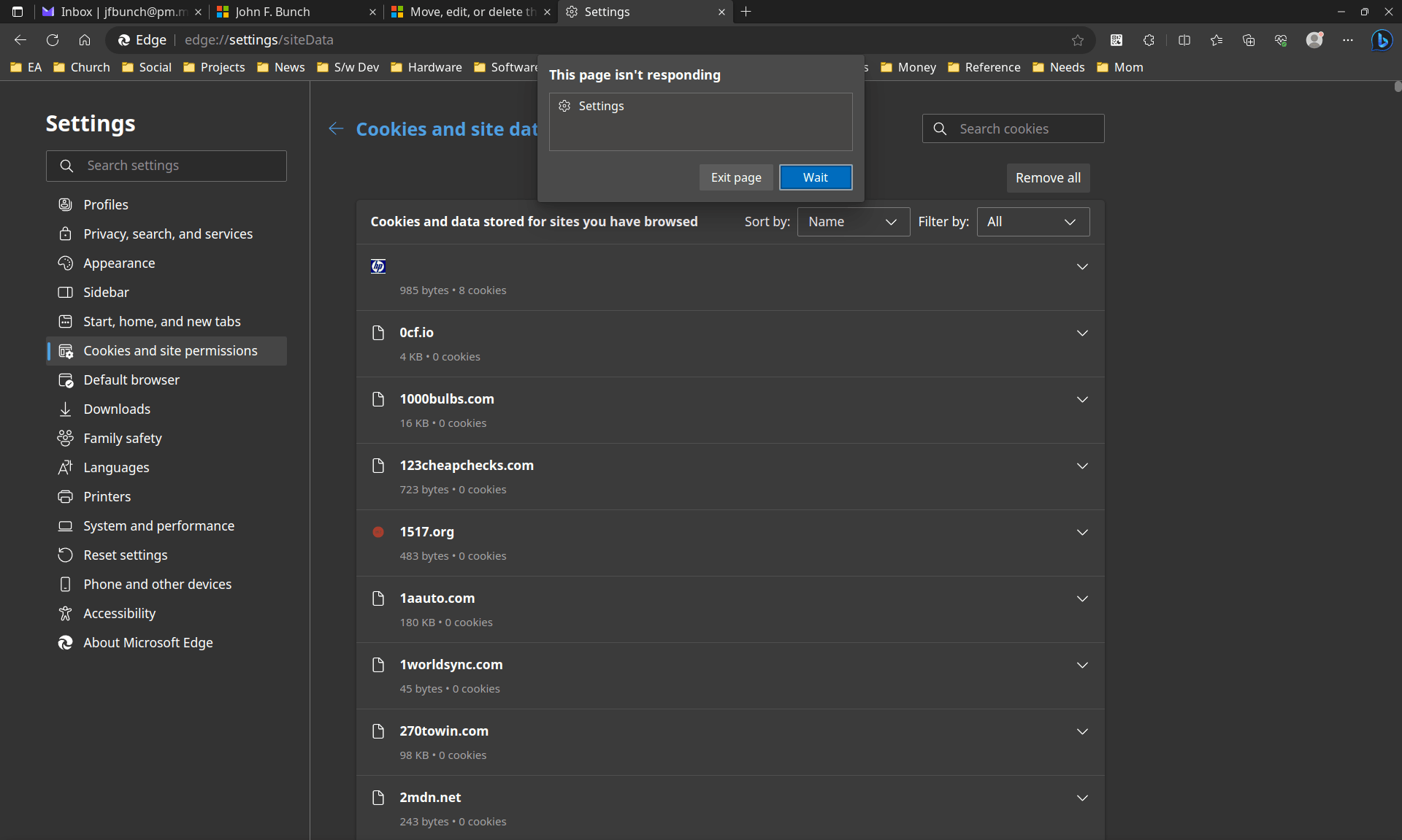This screenshot has height=840, width=1402.
Task: Click the profile avatar icon
Action: point(1314,40)
